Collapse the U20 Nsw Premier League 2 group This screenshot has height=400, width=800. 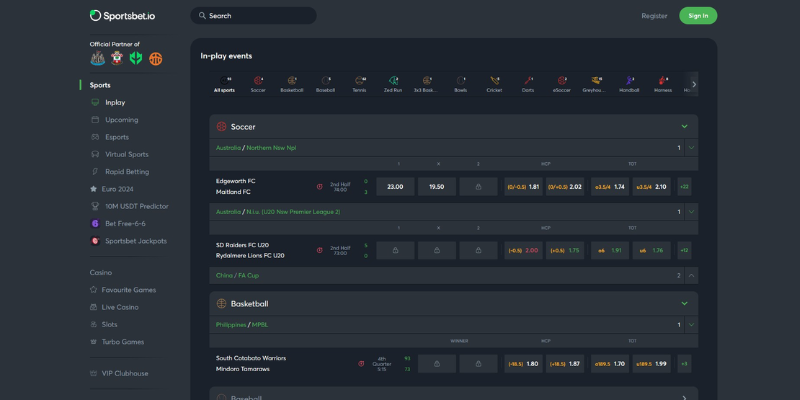[x=691, y=212]
